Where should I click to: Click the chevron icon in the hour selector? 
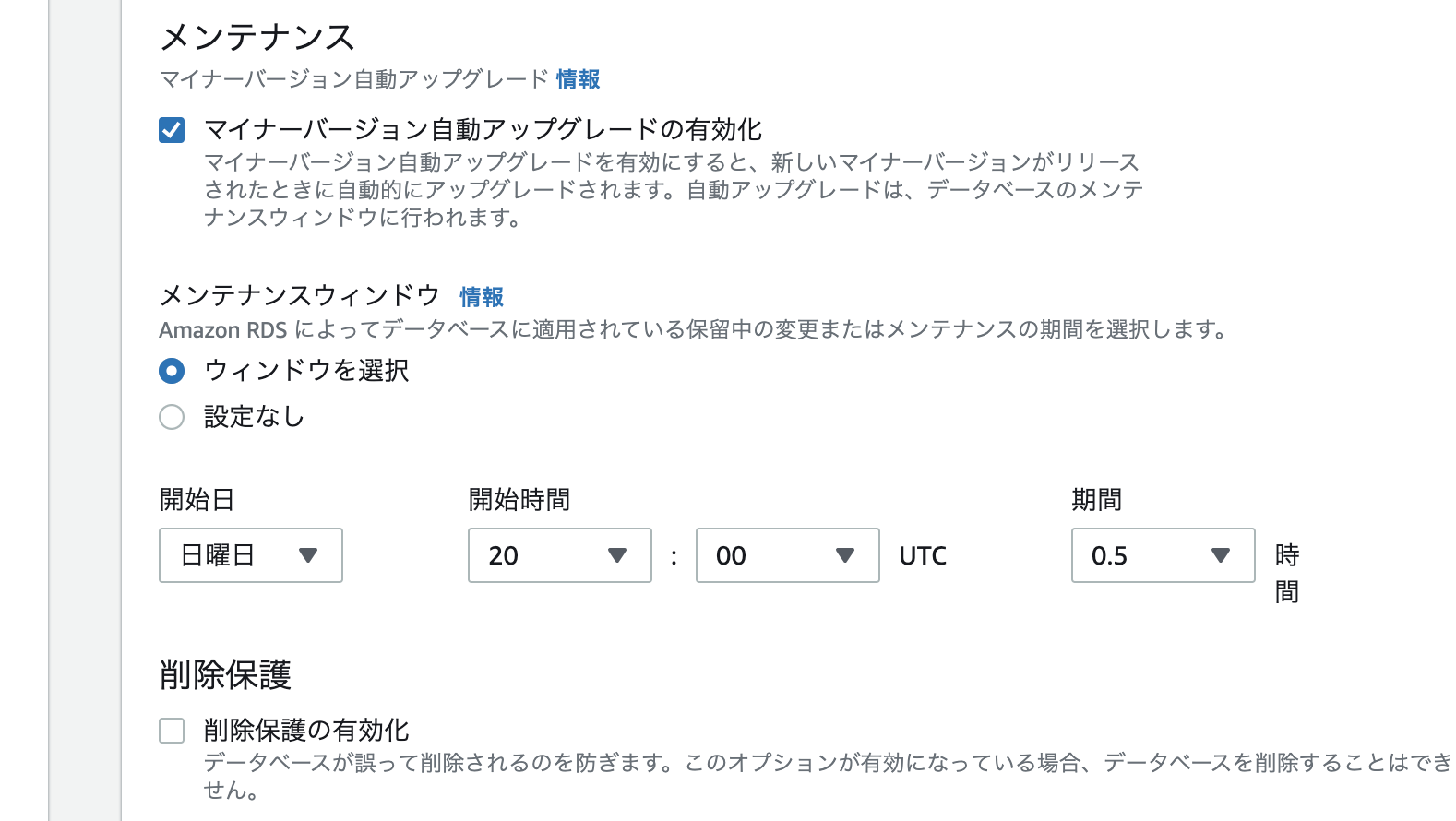[x=617, y=555]
